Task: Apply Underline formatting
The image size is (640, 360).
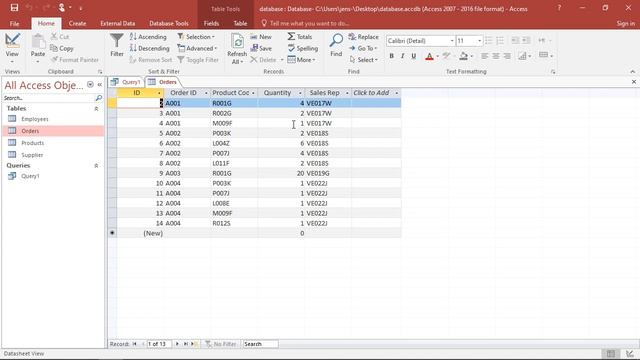Action: coord(413,56)
